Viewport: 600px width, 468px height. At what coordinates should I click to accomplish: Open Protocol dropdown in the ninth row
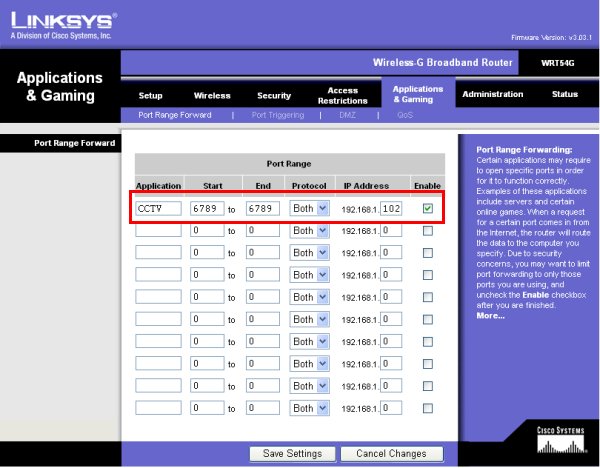309,386
